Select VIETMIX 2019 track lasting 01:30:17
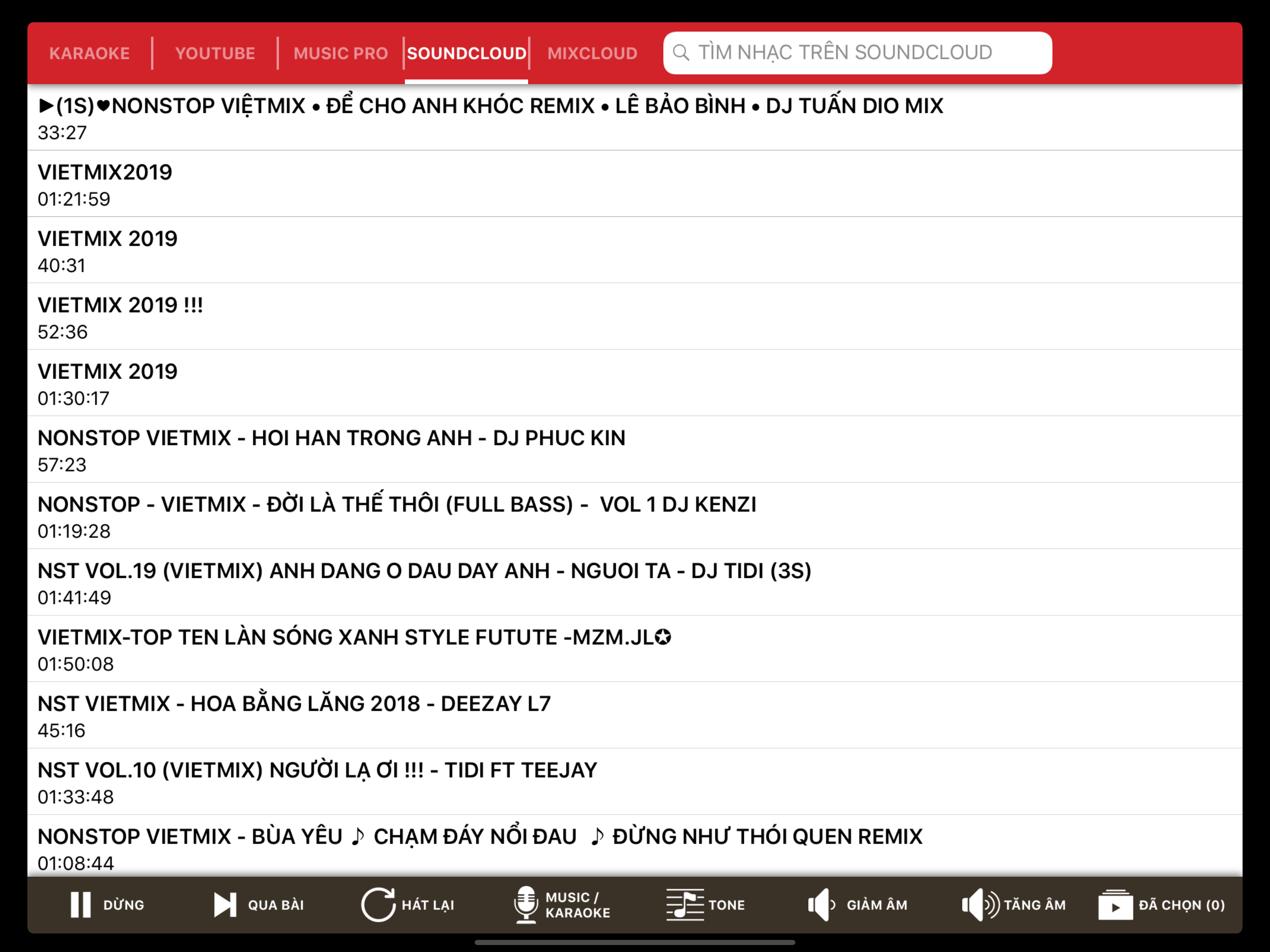1270x952 pixels. [x=635, y=383]
